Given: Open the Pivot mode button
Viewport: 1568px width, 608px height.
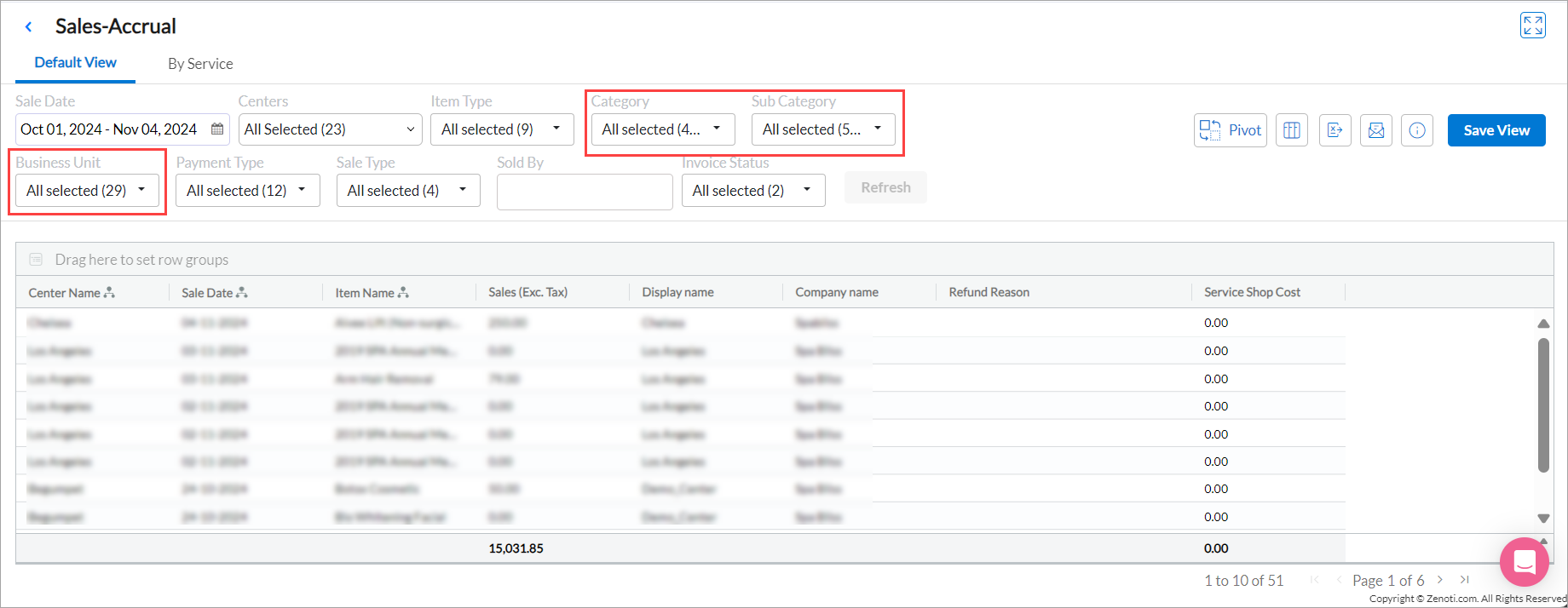Looking at the screenshot, I should 1230,130.
